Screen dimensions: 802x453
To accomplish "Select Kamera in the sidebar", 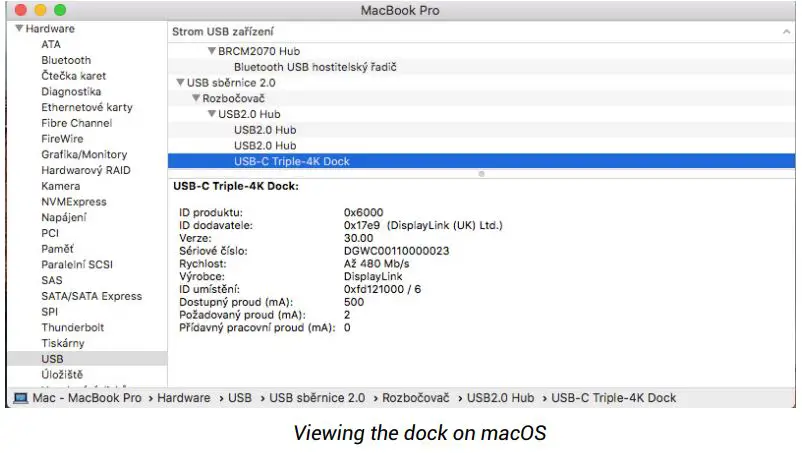I will [60, 186].
